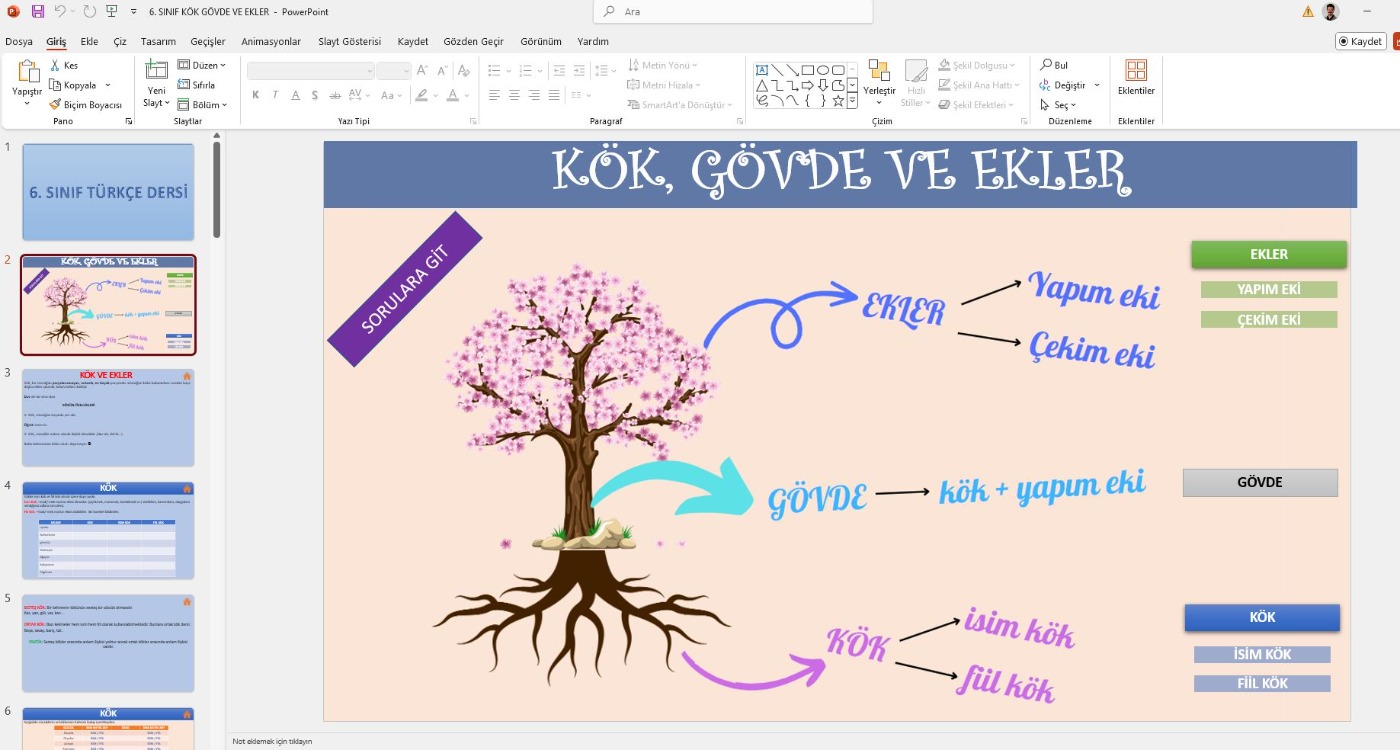Screen dimensions: 1400x750
Task: Switch to the Tasarım tab
Action: click(x=158, y=41)
